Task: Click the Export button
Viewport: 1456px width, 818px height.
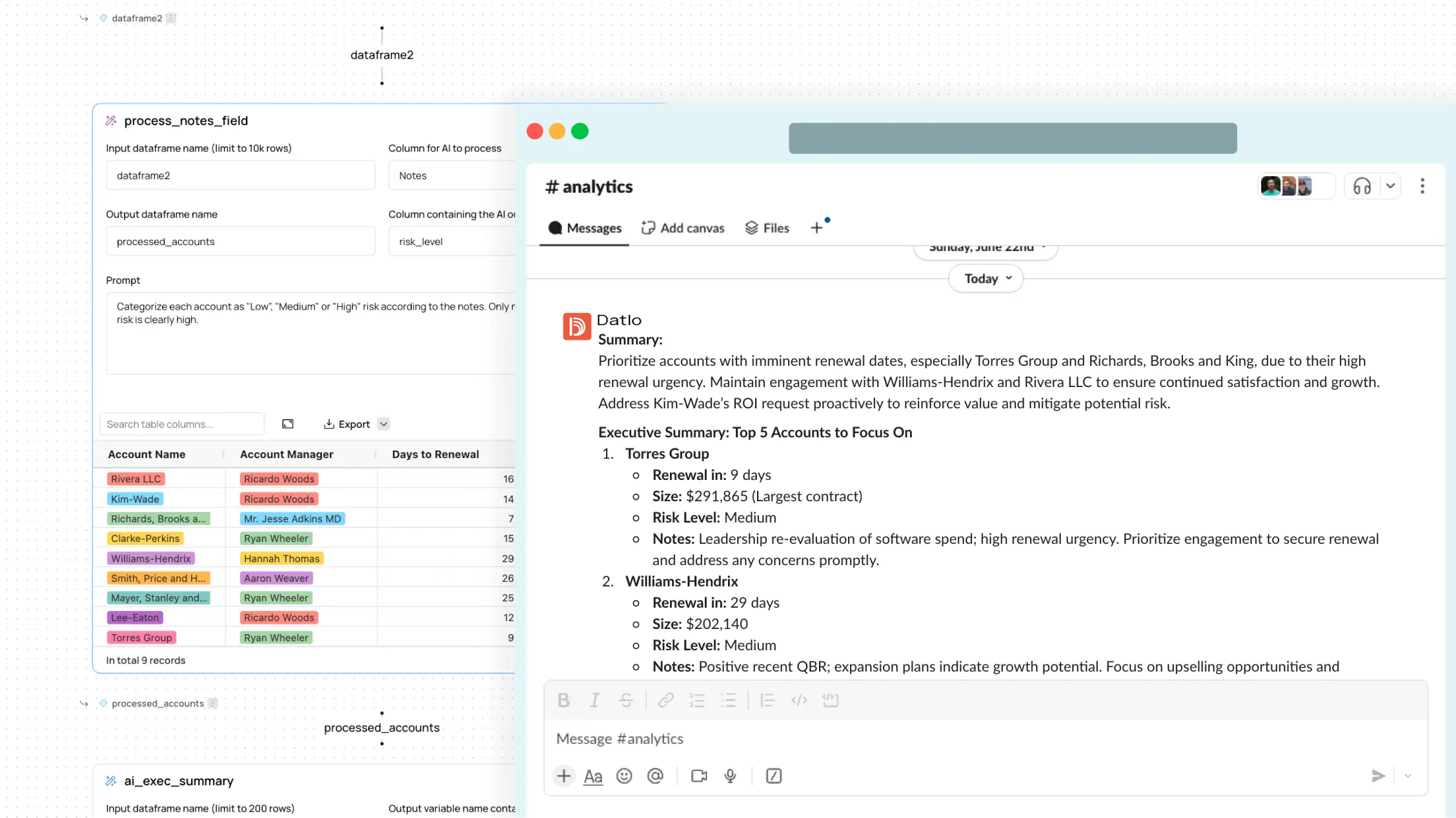Action: [347, 424]
